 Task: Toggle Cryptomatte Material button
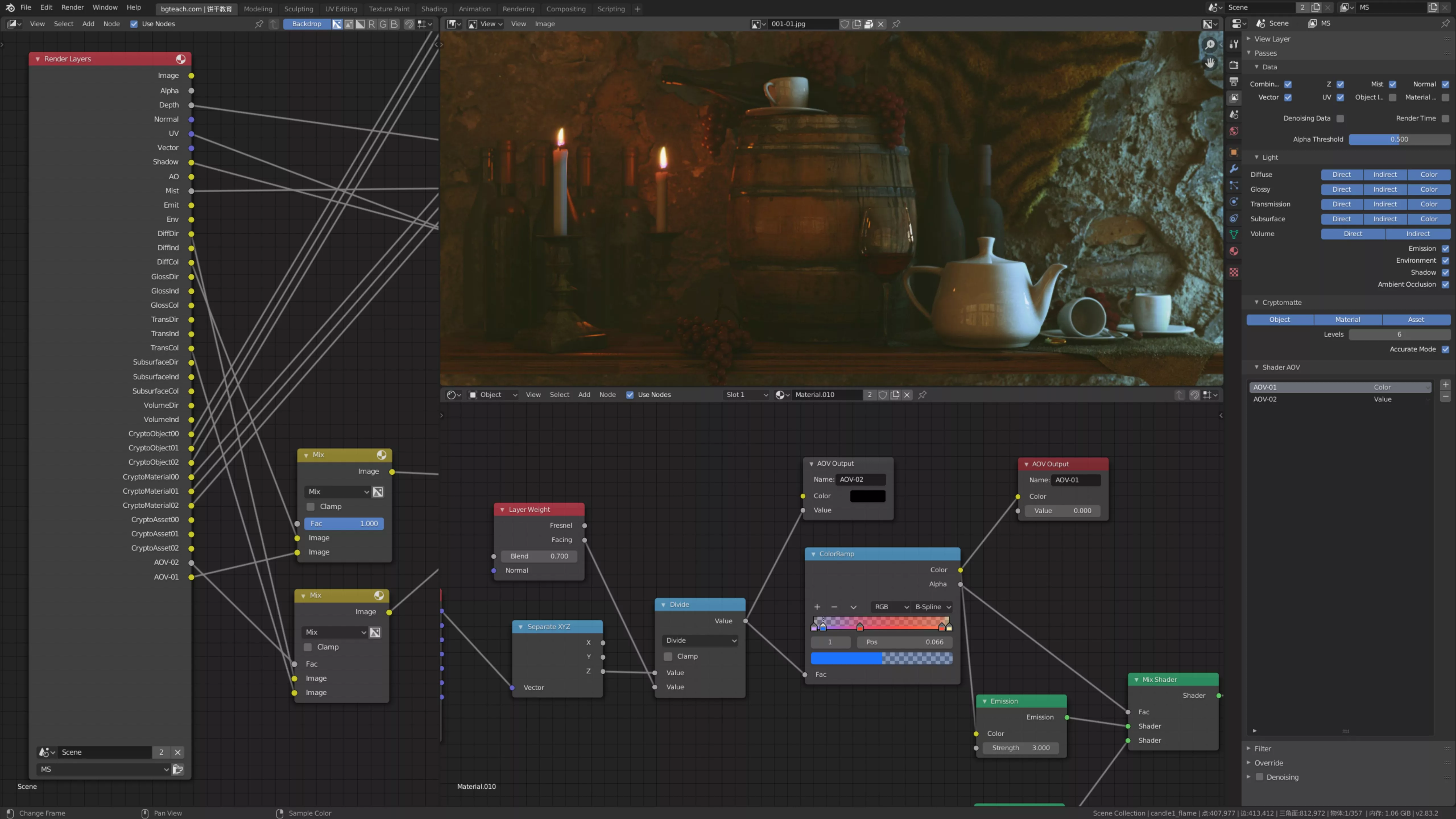pos(1347,319)
